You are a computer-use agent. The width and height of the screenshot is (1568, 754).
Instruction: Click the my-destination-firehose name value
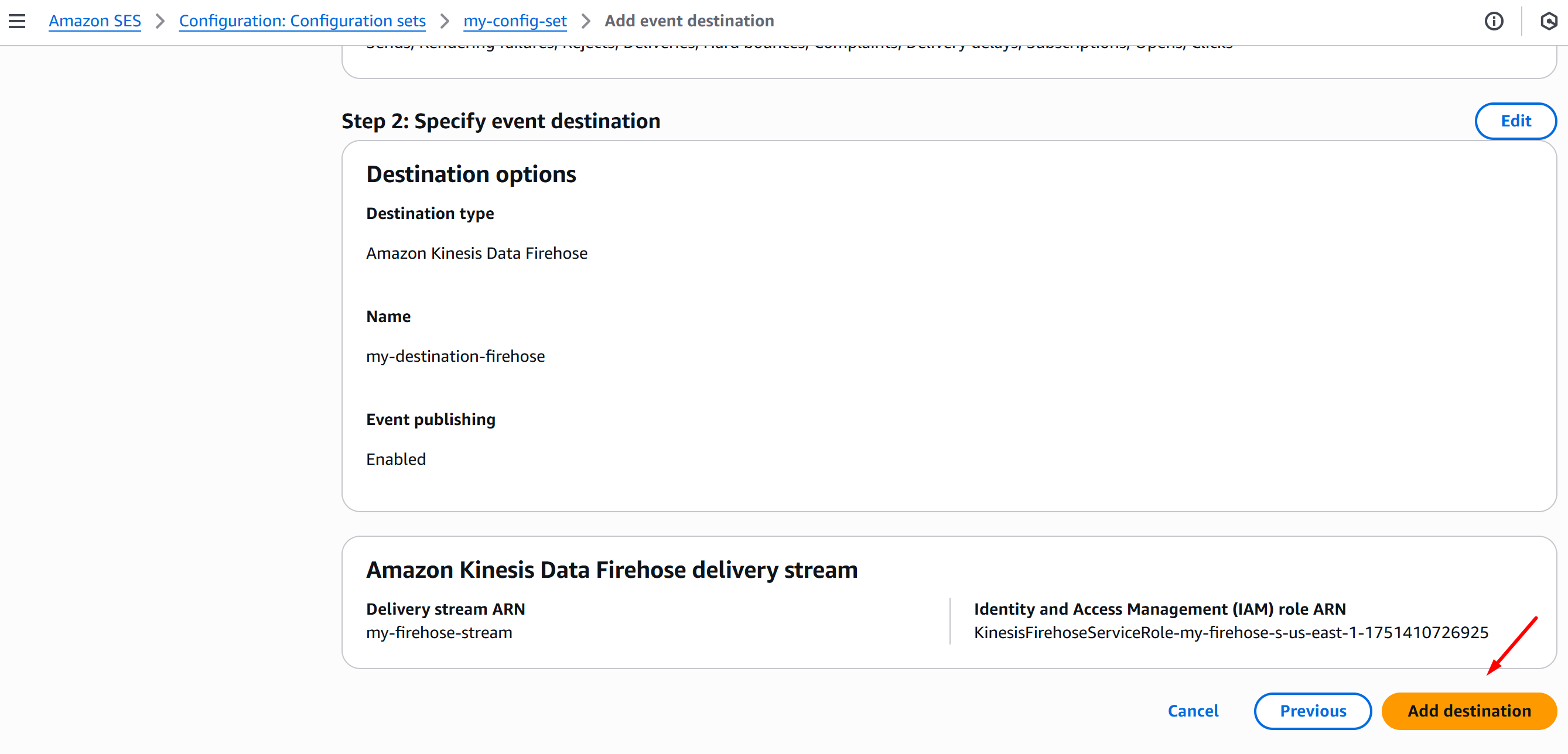(x=455, y=356)
